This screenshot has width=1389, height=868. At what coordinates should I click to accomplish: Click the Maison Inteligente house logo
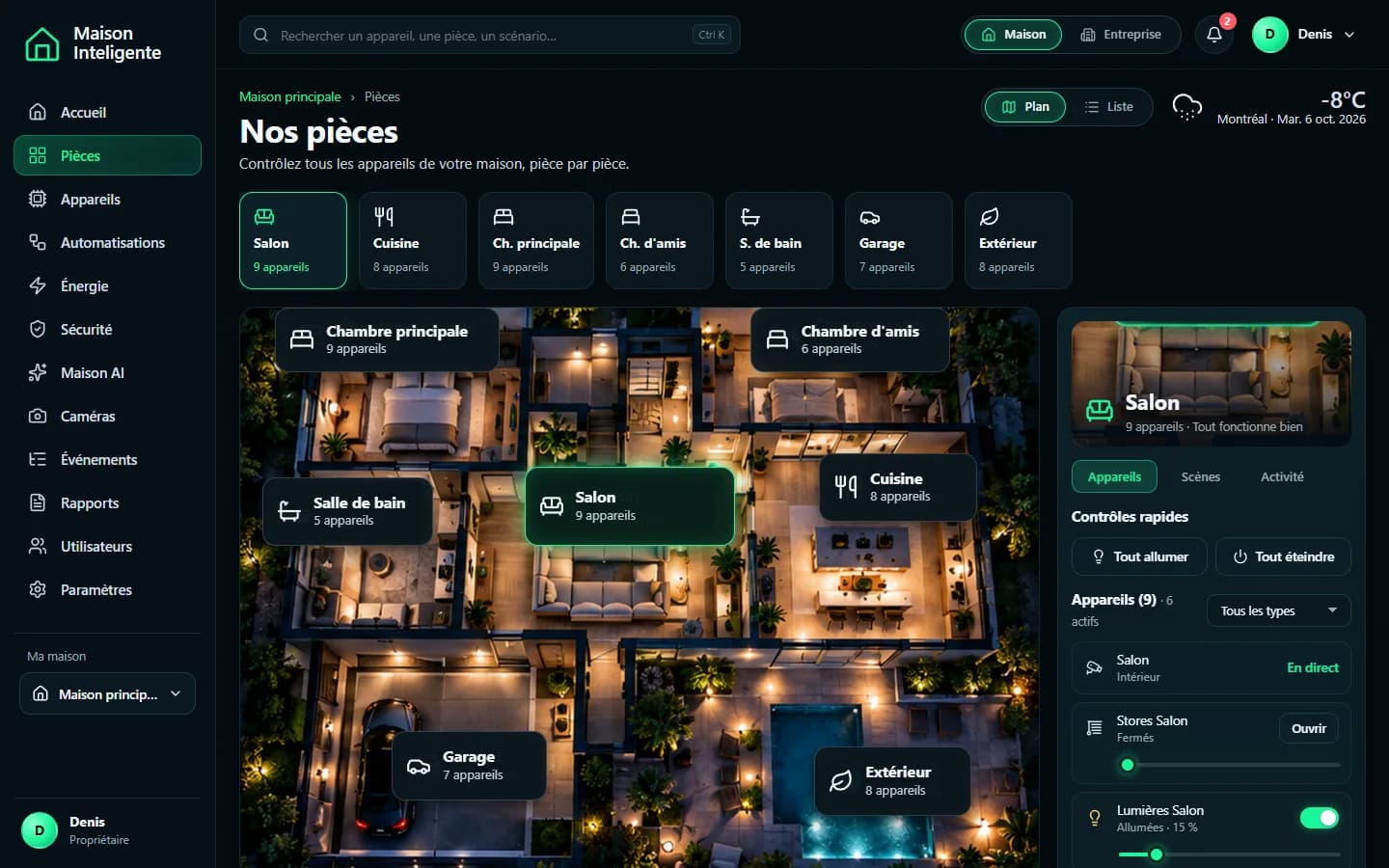[x=41, y=43]
